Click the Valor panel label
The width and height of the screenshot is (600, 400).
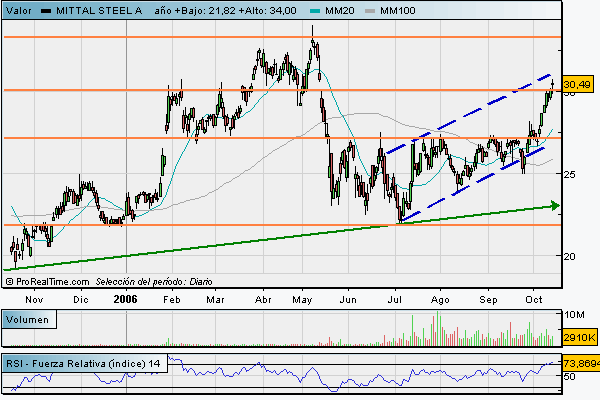(x=19, y=11)
